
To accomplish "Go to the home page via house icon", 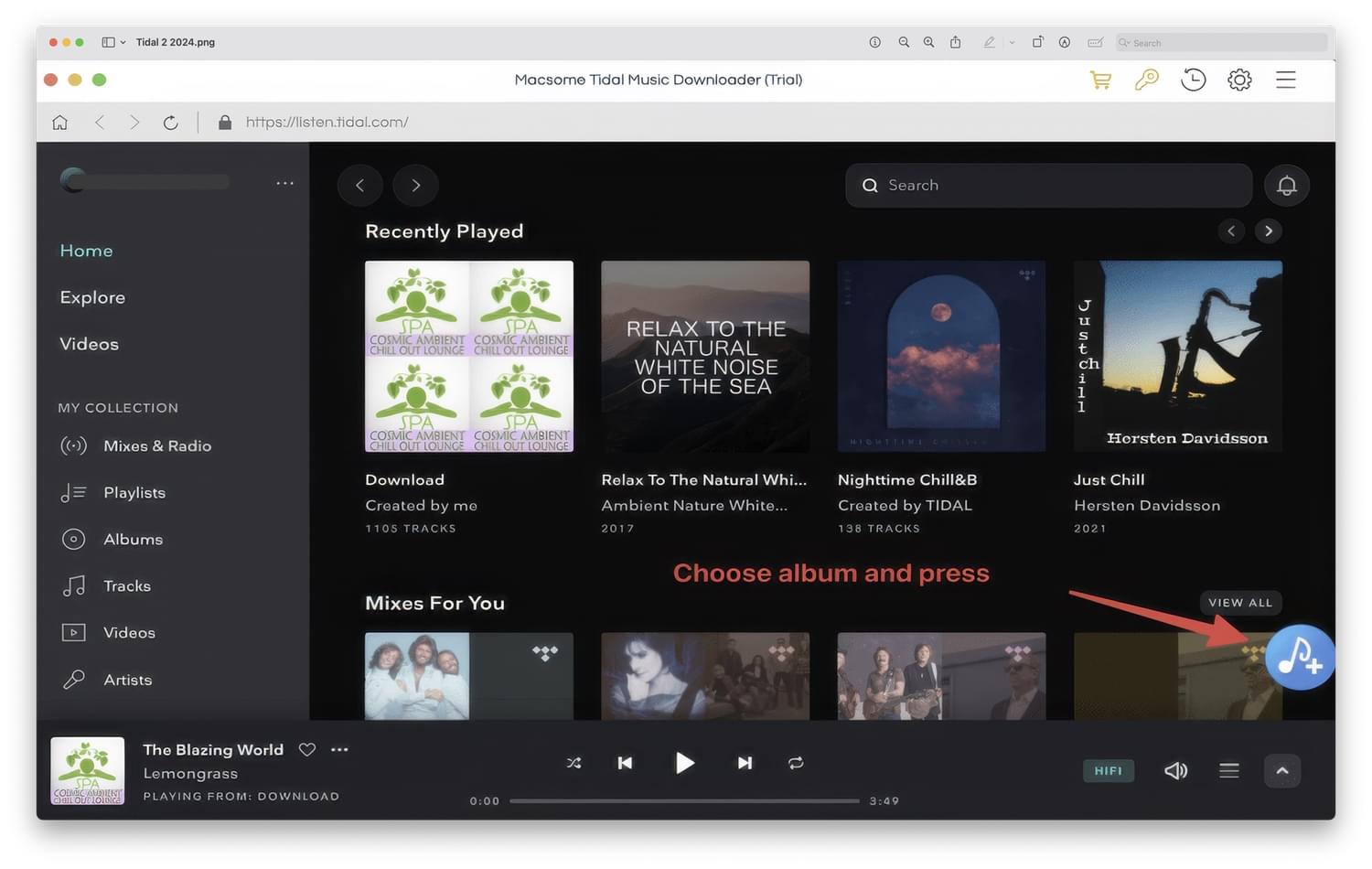I will click(x=60, y=122).
